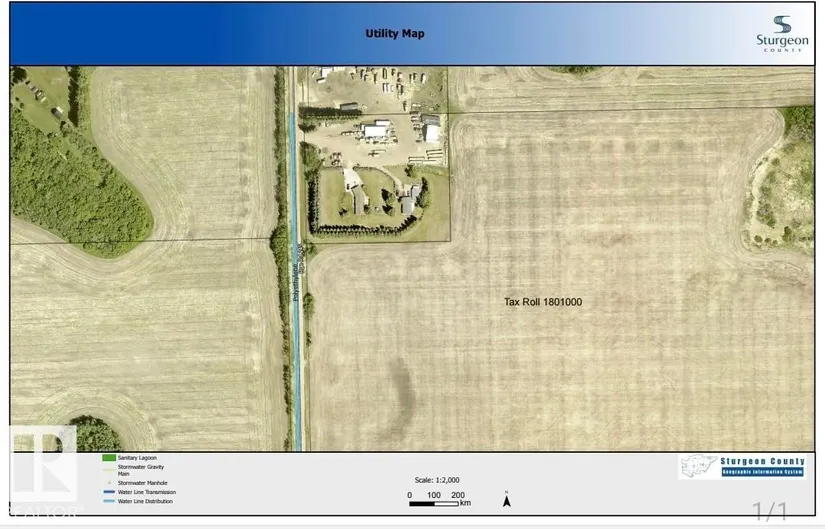This screenshot has height=529, width=825.
Task: Click the Water Line Transmission legend symbol
Action: pyautogui.click(x=108, y=492)
